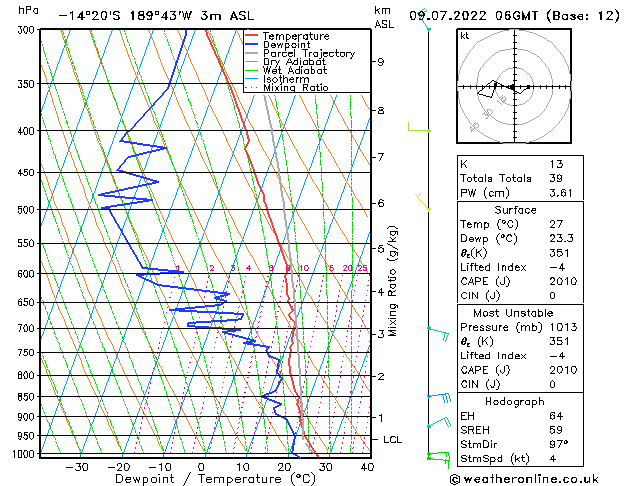Click the gray Parcel Trajectory legend line
The height and width of the screenshot is (486, 629).
tap(251, 53)
